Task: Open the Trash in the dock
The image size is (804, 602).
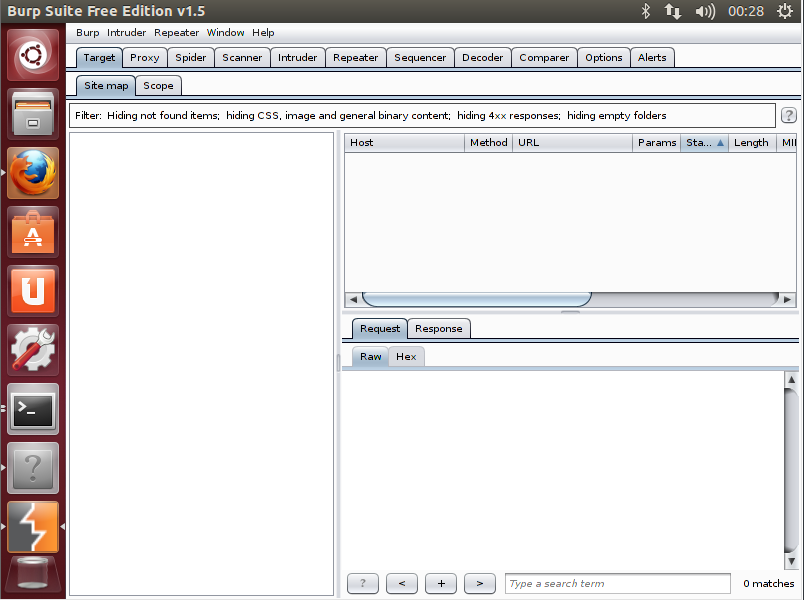Action: pyautogui.click(x=33, y=574)
